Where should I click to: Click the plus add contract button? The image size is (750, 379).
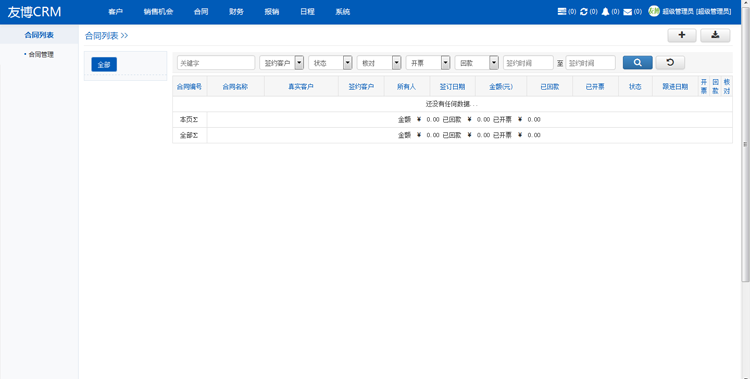point(682,35)
